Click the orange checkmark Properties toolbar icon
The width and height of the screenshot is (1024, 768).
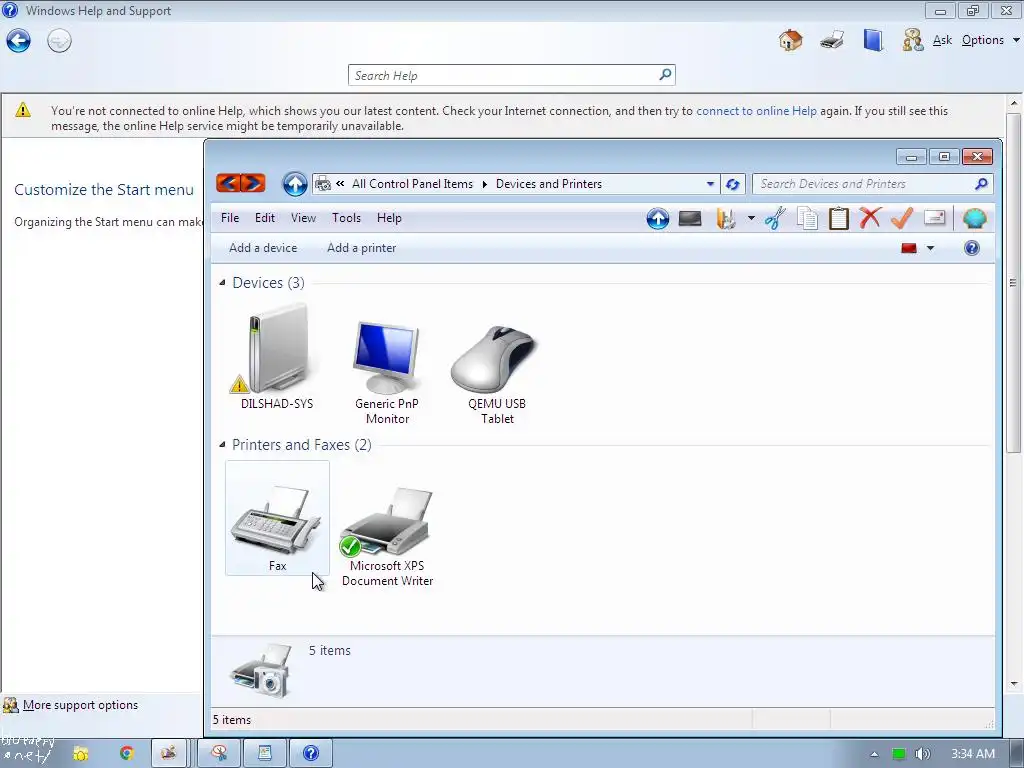902,217
